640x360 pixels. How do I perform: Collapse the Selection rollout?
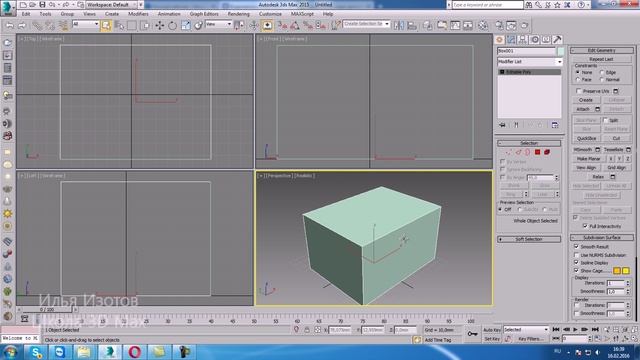[529, 143]
